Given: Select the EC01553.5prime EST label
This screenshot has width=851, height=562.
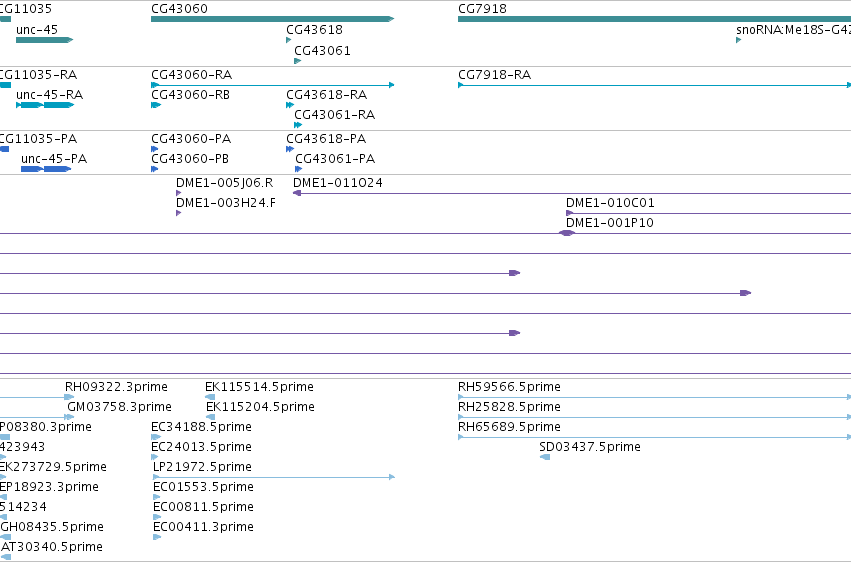Looking at the screenshot, I should (x=204, y=487).
